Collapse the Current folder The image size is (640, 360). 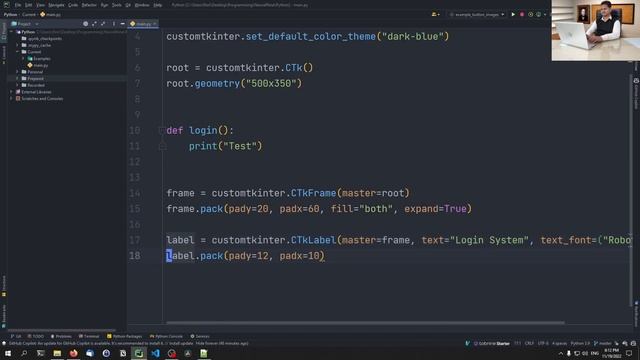[x=18, y=52]
